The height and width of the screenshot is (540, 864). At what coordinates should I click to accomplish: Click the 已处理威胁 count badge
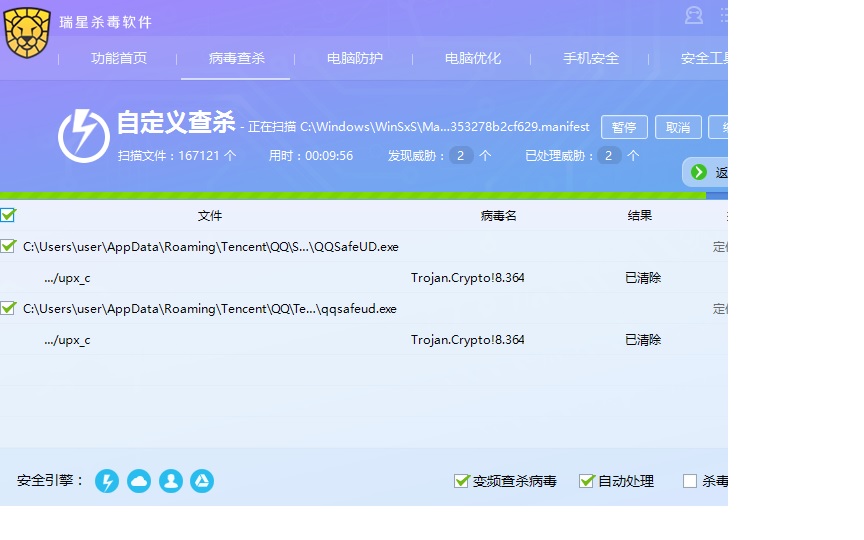point(609,155)
